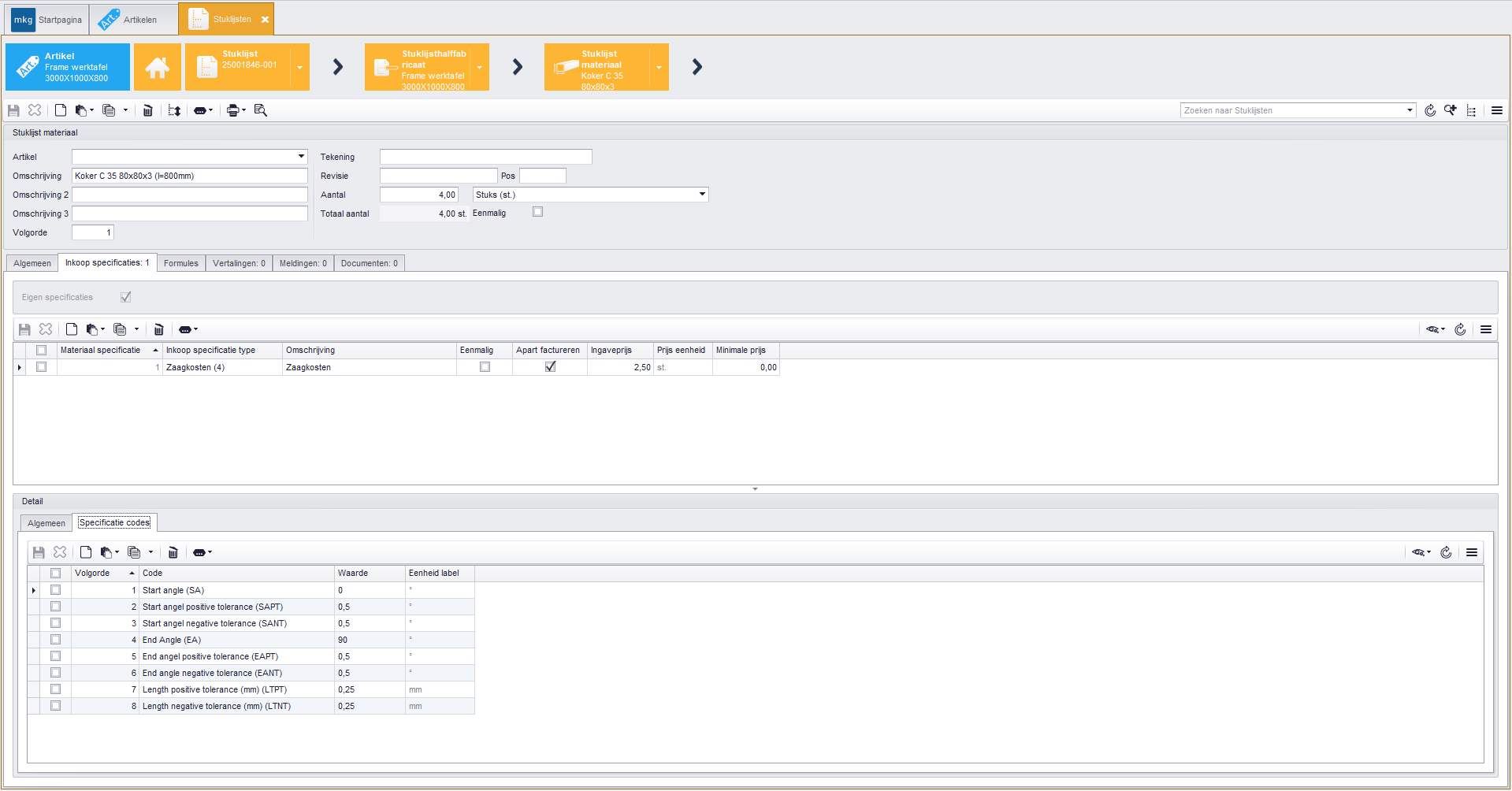Click the Artikel Frame werktafel breadcrumb button
This screenshot has width=1512, height=791.
[68, 67]
